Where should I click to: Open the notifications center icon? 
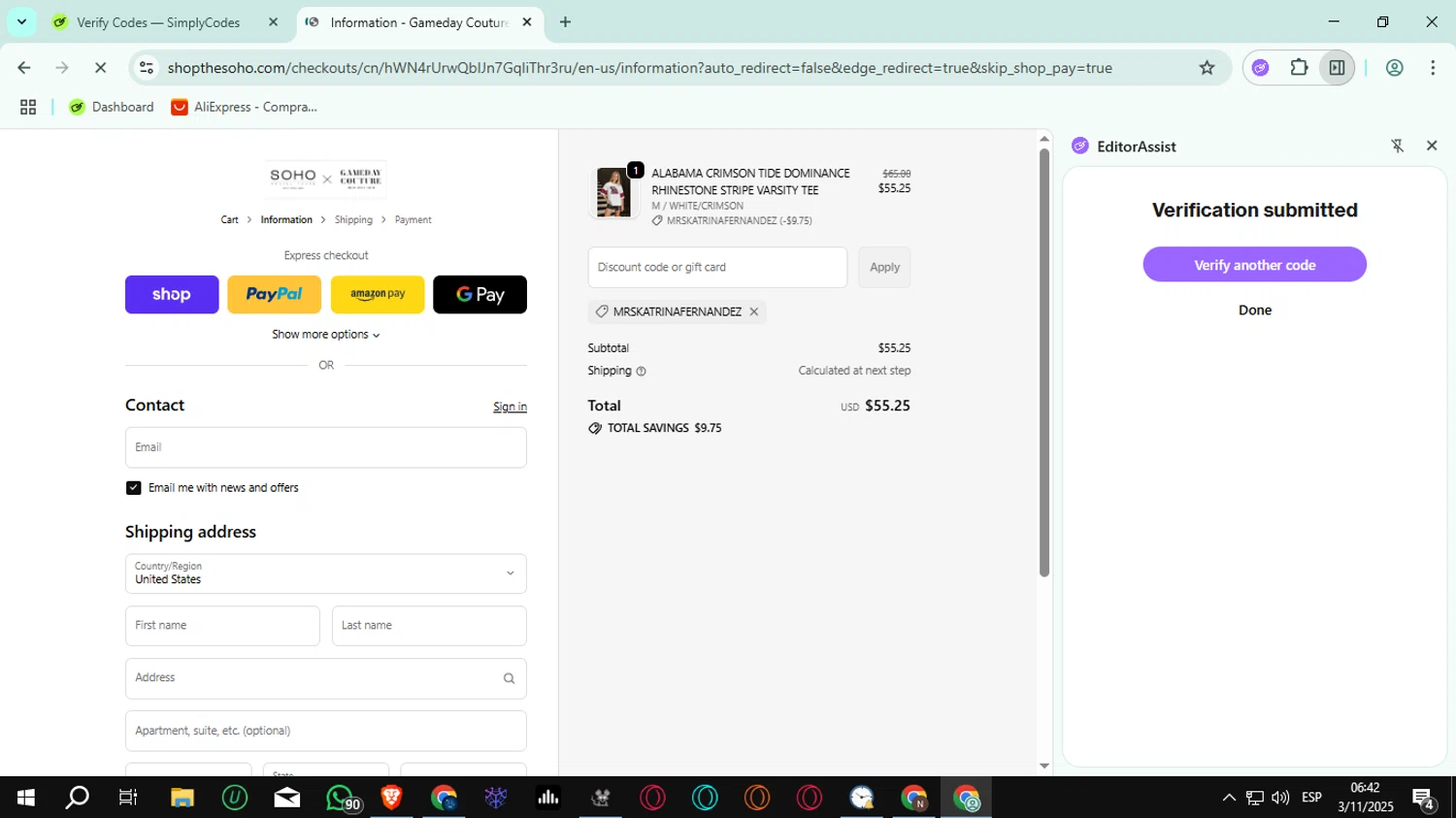[x=1425, y=800]
